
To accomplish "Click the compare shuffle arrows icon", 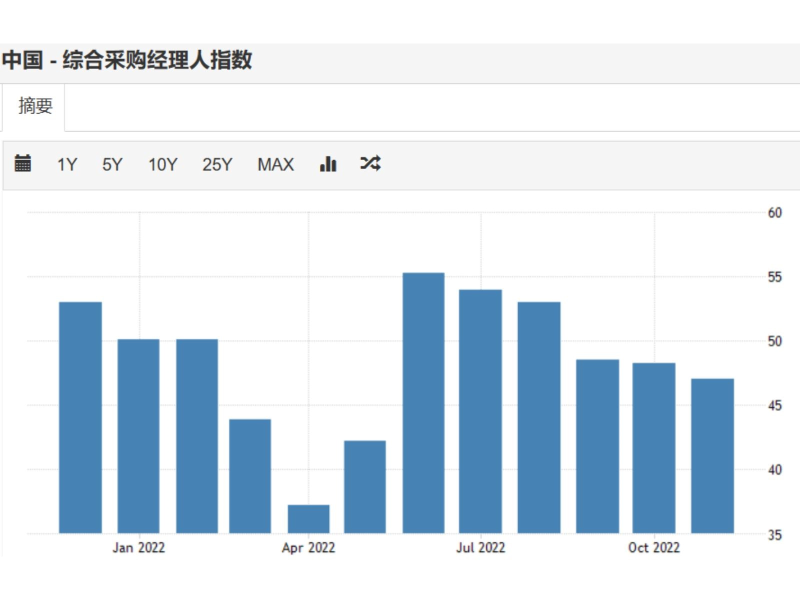I will click(x=370, y=164).
